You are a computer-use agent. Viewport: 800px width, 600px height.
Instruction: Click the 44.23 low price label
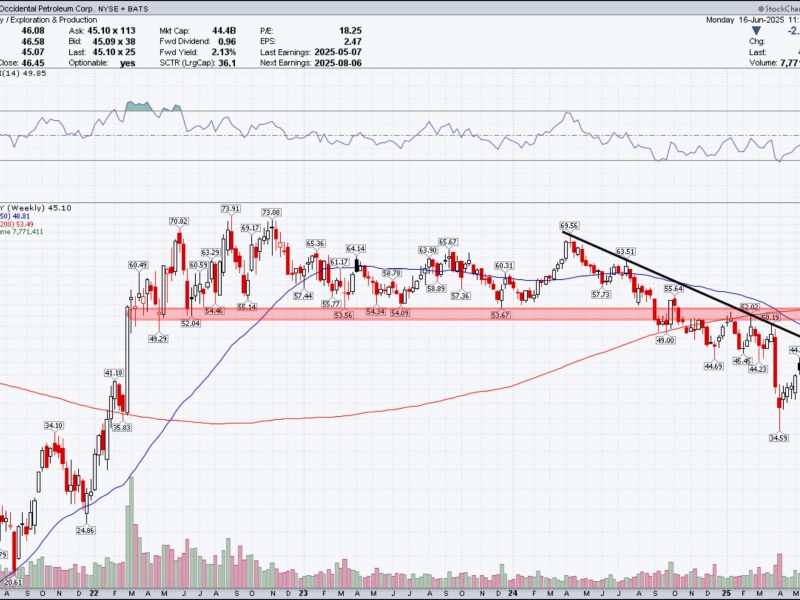[758, 369]
